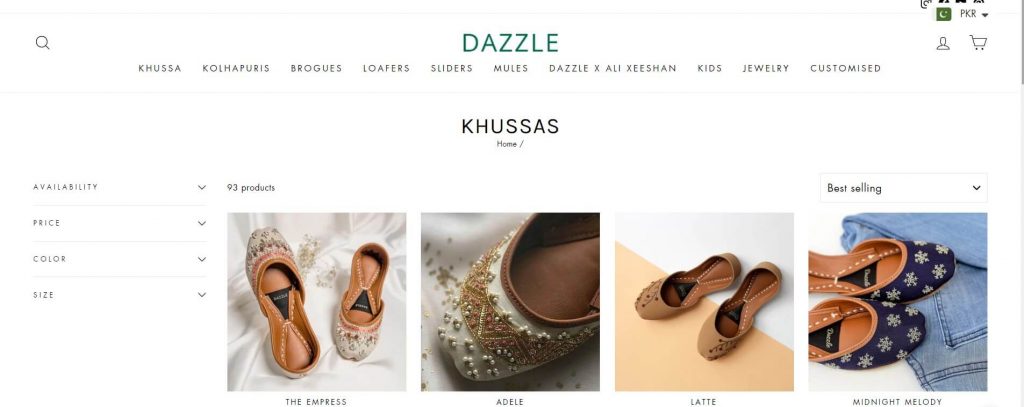Open The Empress product thumbnail
Screen dimensions: 1024x407
[x=317, y=302]
